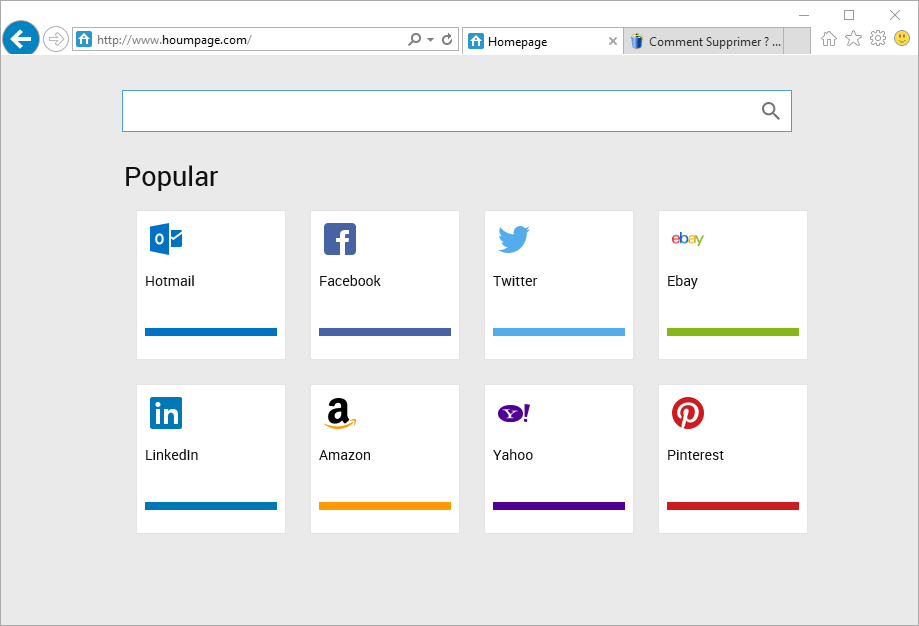Click inside the page search box
The width and height of the screenshot is (919, 626).
[457, 111]
